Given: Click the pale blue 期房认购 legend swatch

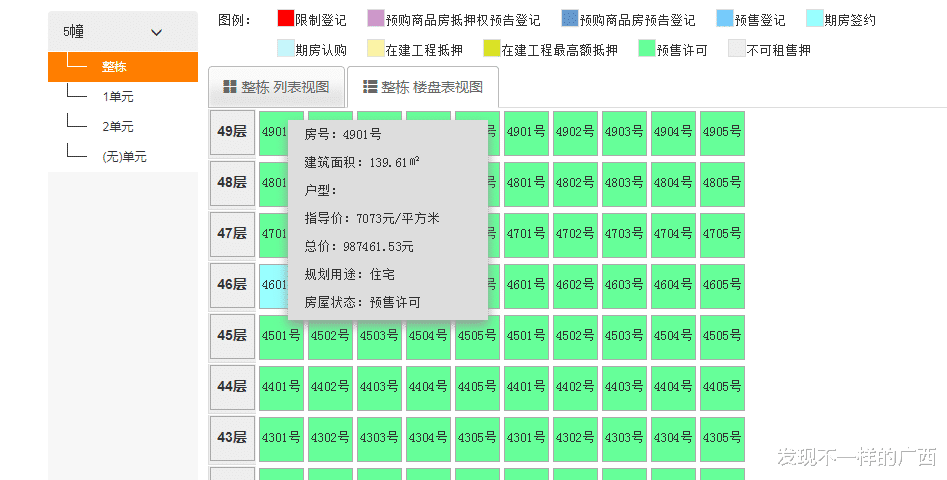Looking at the screenshot, I should point(286,48).
